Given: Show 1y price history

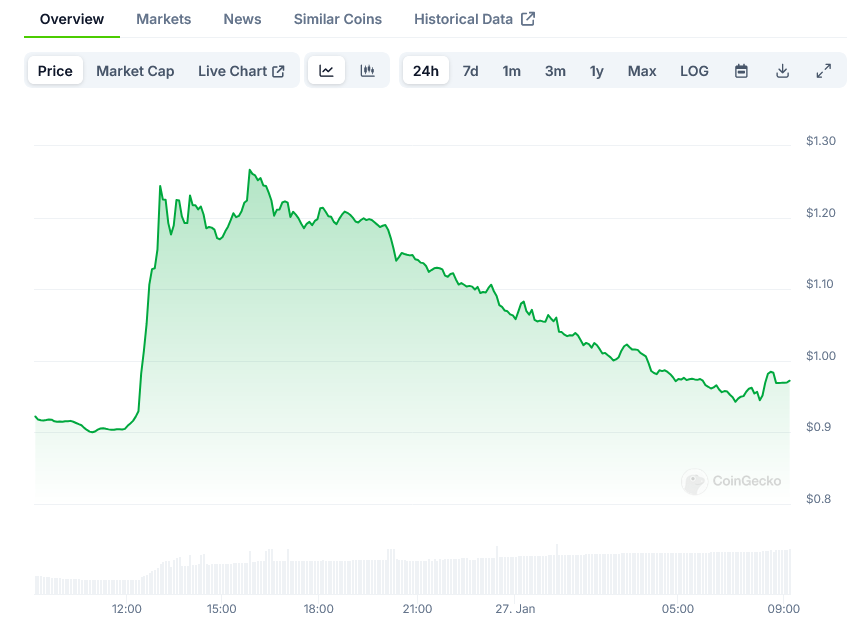Looking at the screenshot, I should pos(597,71).
